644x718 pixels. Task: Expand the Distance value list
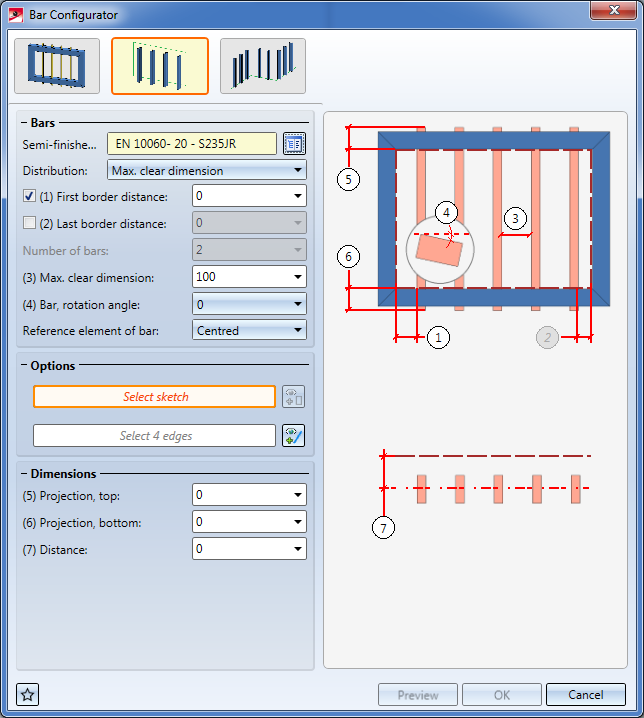coord(298,549)
